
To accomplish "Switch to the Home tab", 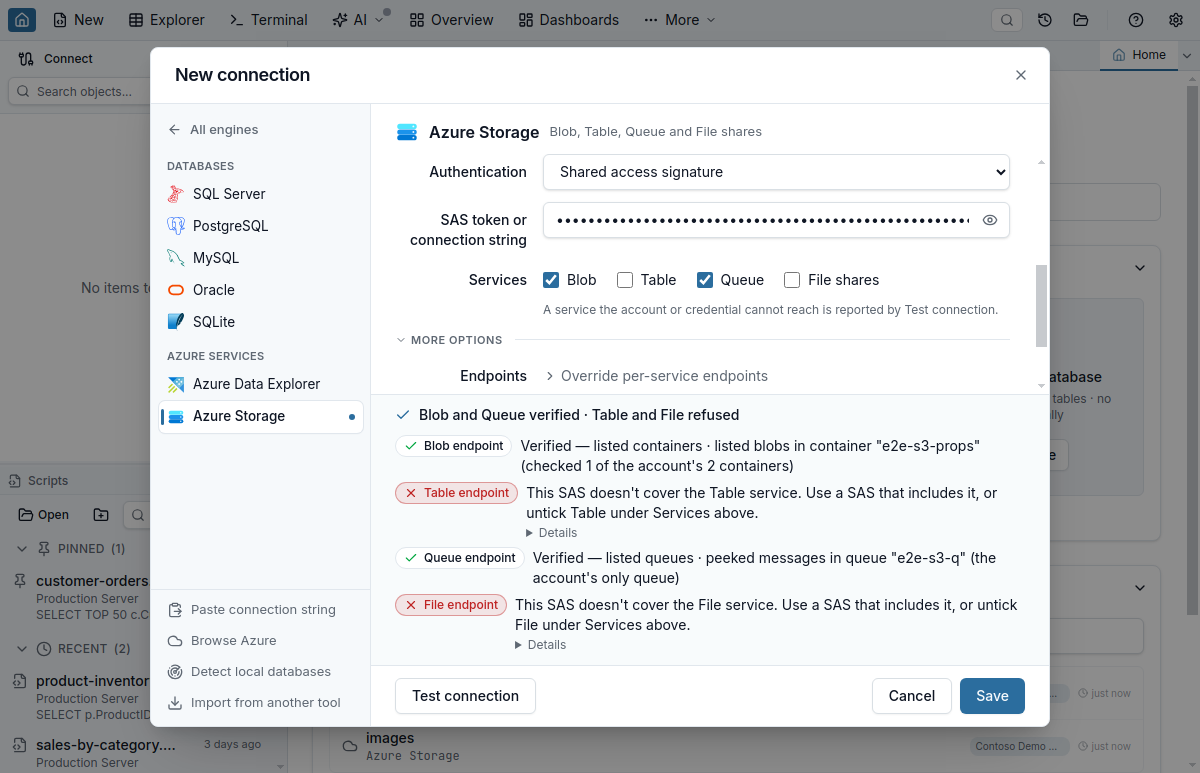I will 1139,55.
